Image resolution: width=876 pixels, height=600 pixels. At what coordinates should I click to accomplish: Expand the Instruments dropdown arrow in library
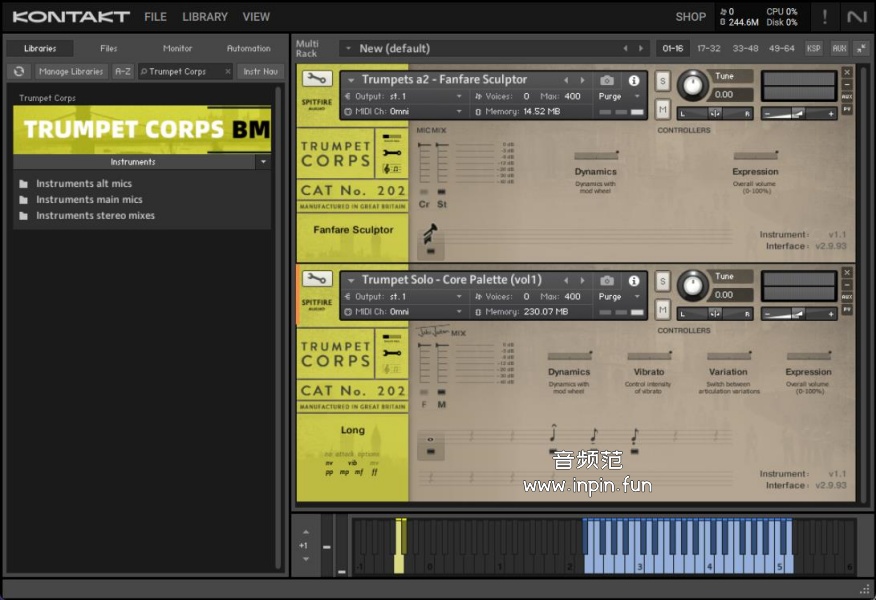pyautogui.click(x=263, y=161)
